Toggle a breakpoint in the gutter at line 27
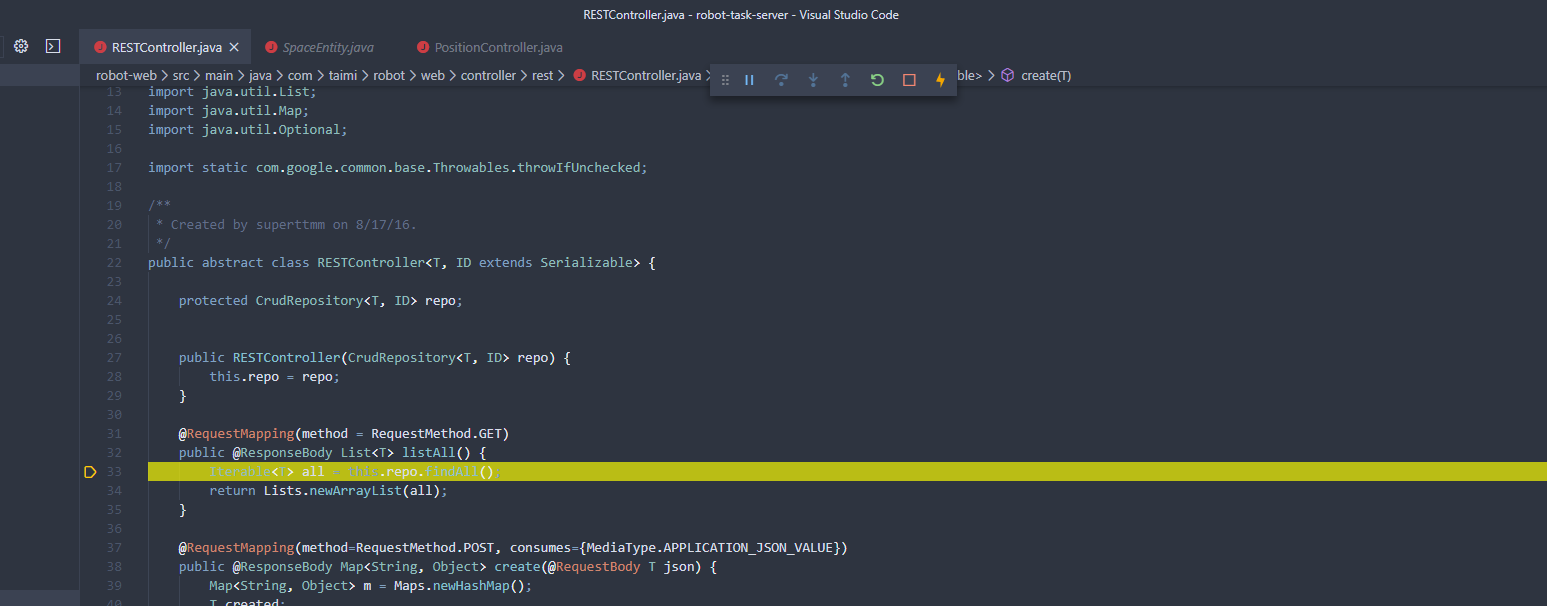This screenshot has width=1547, height=606. 90,357
